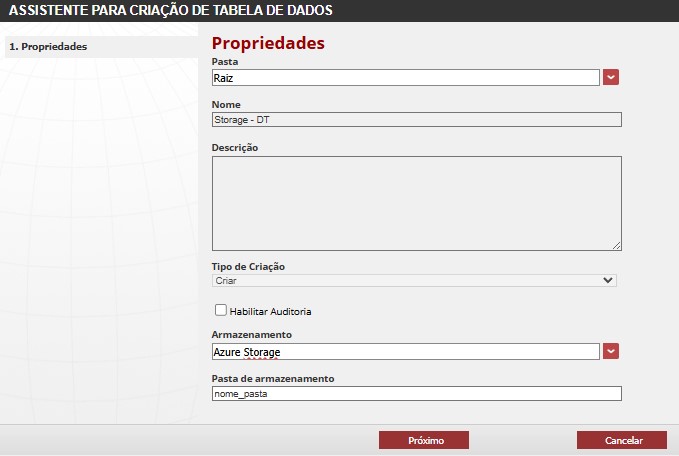The height and width of the screenshot is (456, 679).
Task: Click the Cancelar button
Action: [x=622, y=440]
